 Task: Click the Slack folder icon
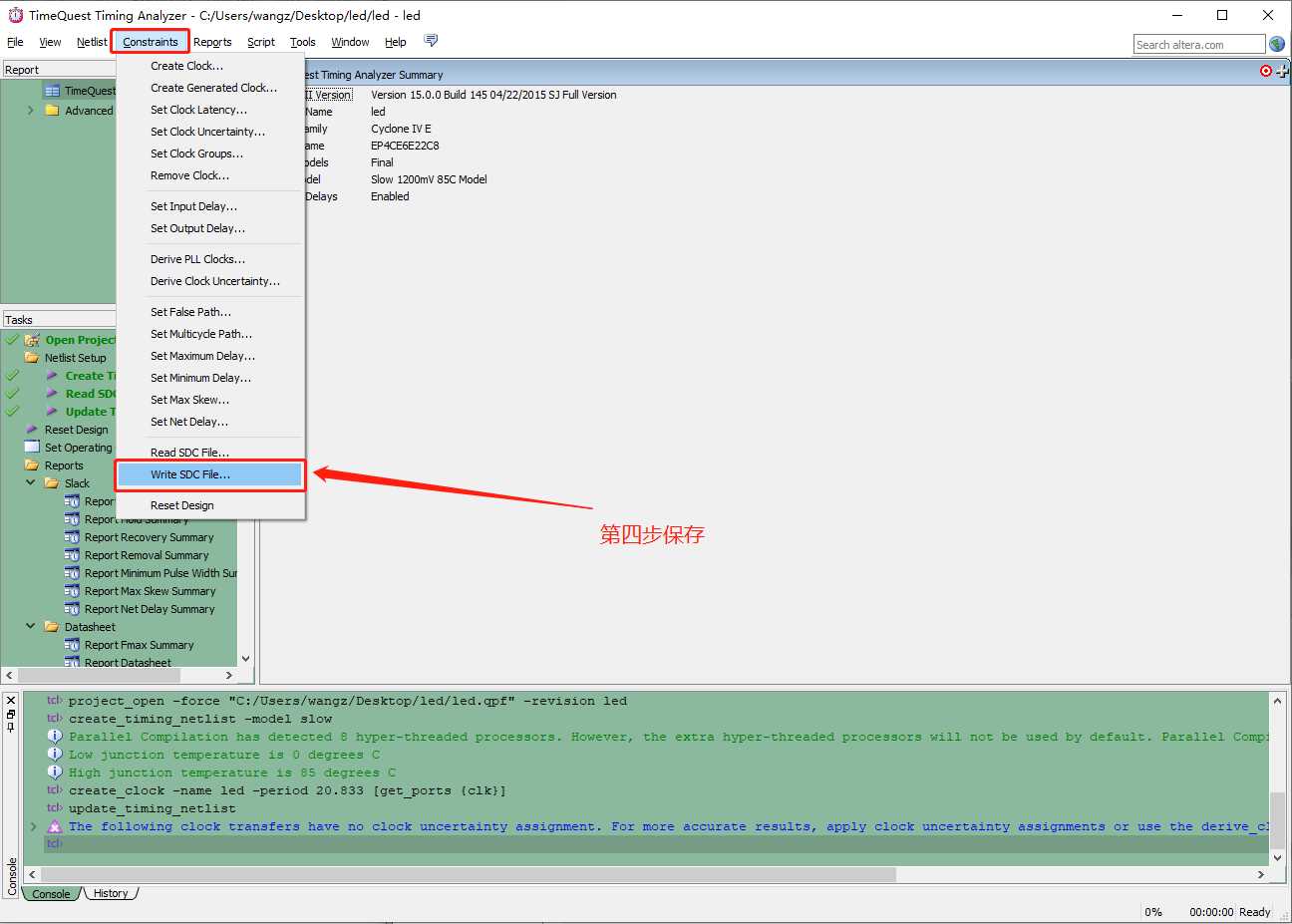[52, 483]
